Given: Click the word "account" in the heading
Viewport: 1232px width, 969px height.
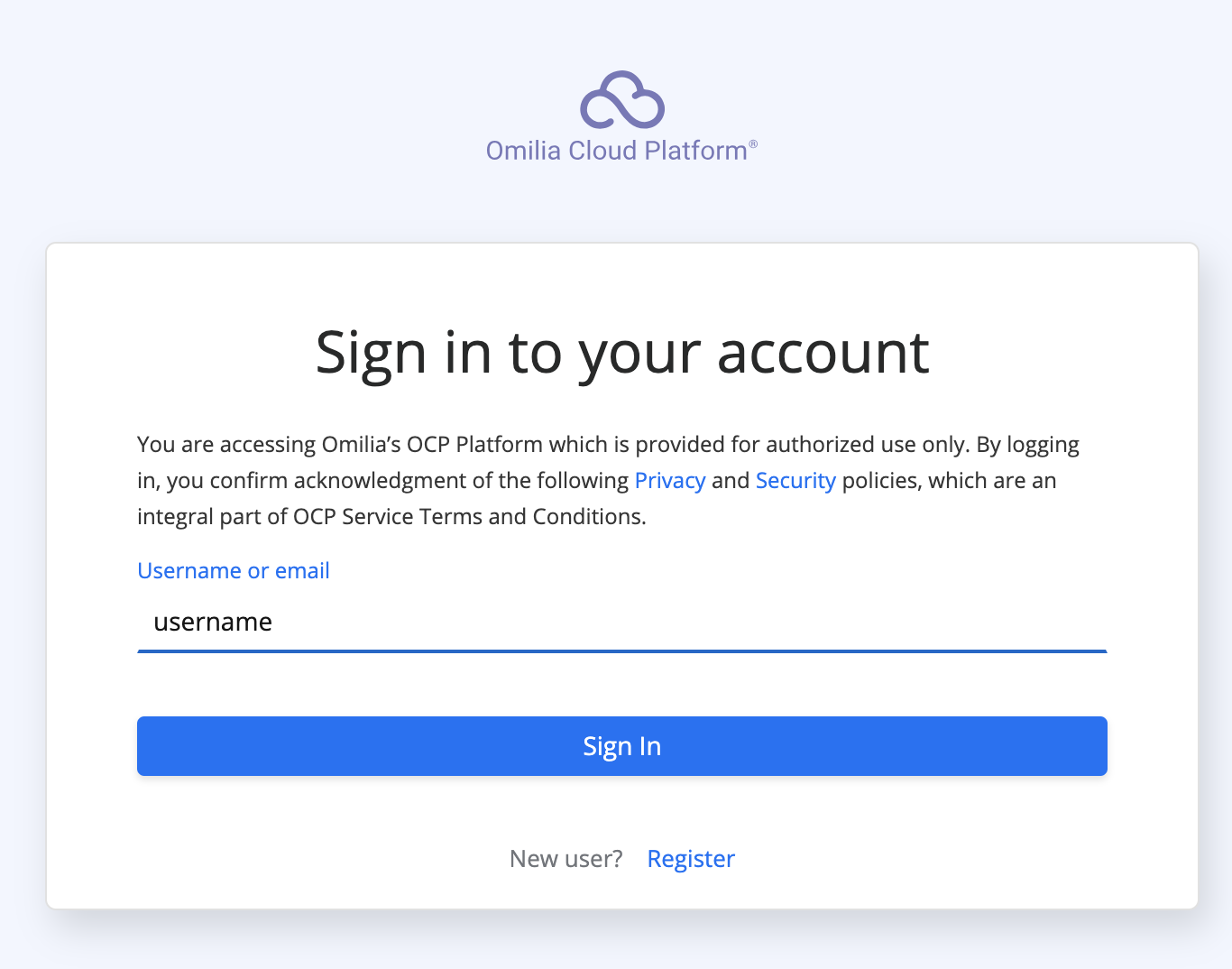Looking at the screenshot, I should point(823,352).
